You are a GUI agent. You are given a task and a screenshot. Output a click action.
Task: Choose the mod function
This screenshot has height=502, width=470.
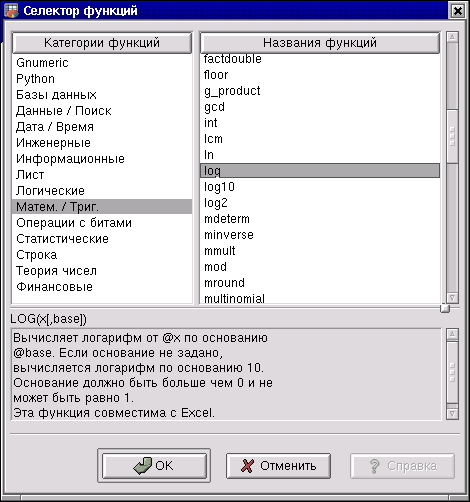click(x=320, y=267)
